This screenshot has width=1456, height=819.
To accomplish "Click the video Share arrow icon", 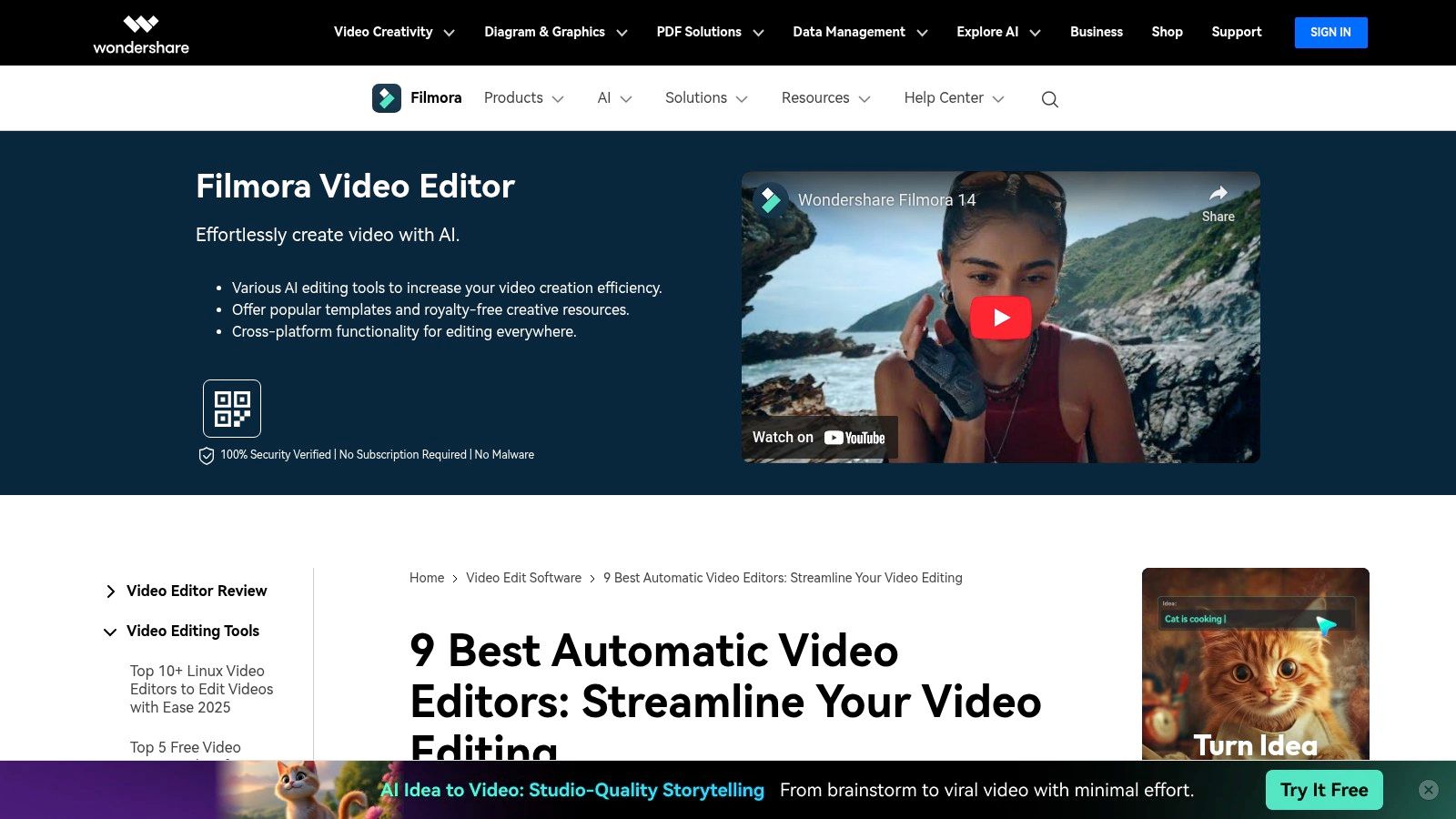I will 1218,194.
